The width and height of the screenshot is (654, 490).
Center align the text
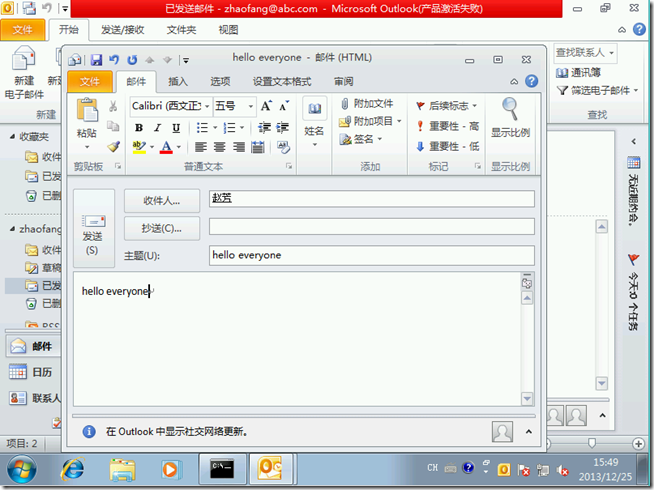(x=220, y=147)
